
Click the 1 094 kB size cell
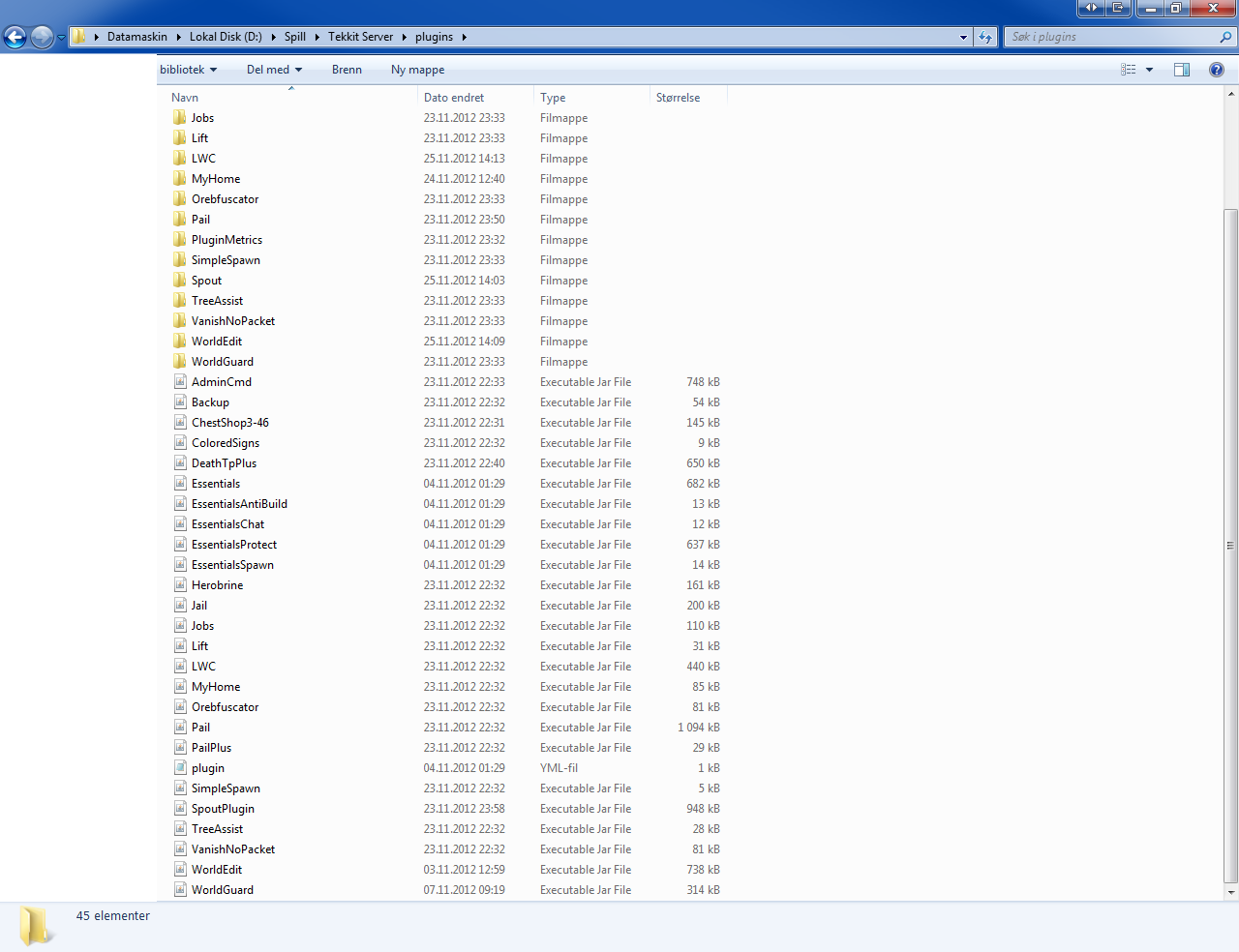tap(698, 727)
